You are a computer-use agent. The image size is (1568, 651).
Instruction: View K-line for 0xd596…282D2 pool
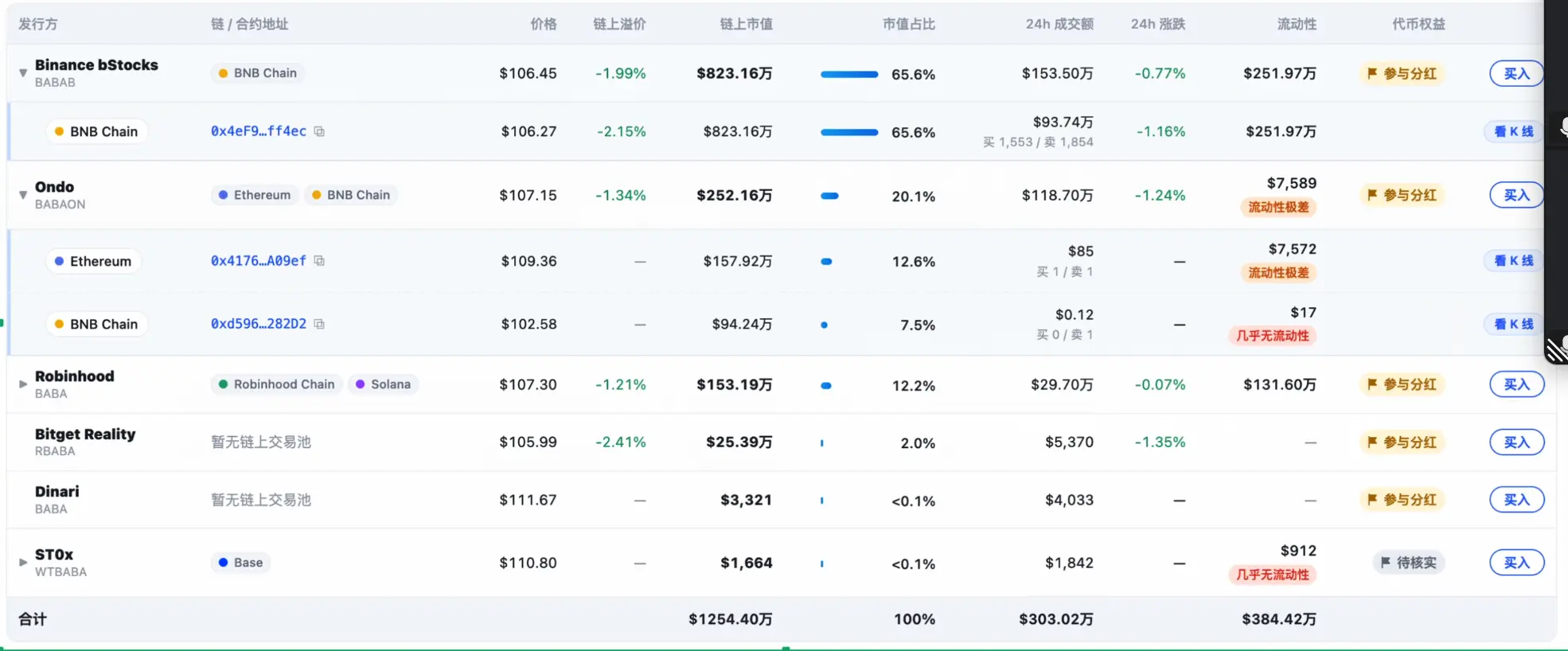(1513, 324)
